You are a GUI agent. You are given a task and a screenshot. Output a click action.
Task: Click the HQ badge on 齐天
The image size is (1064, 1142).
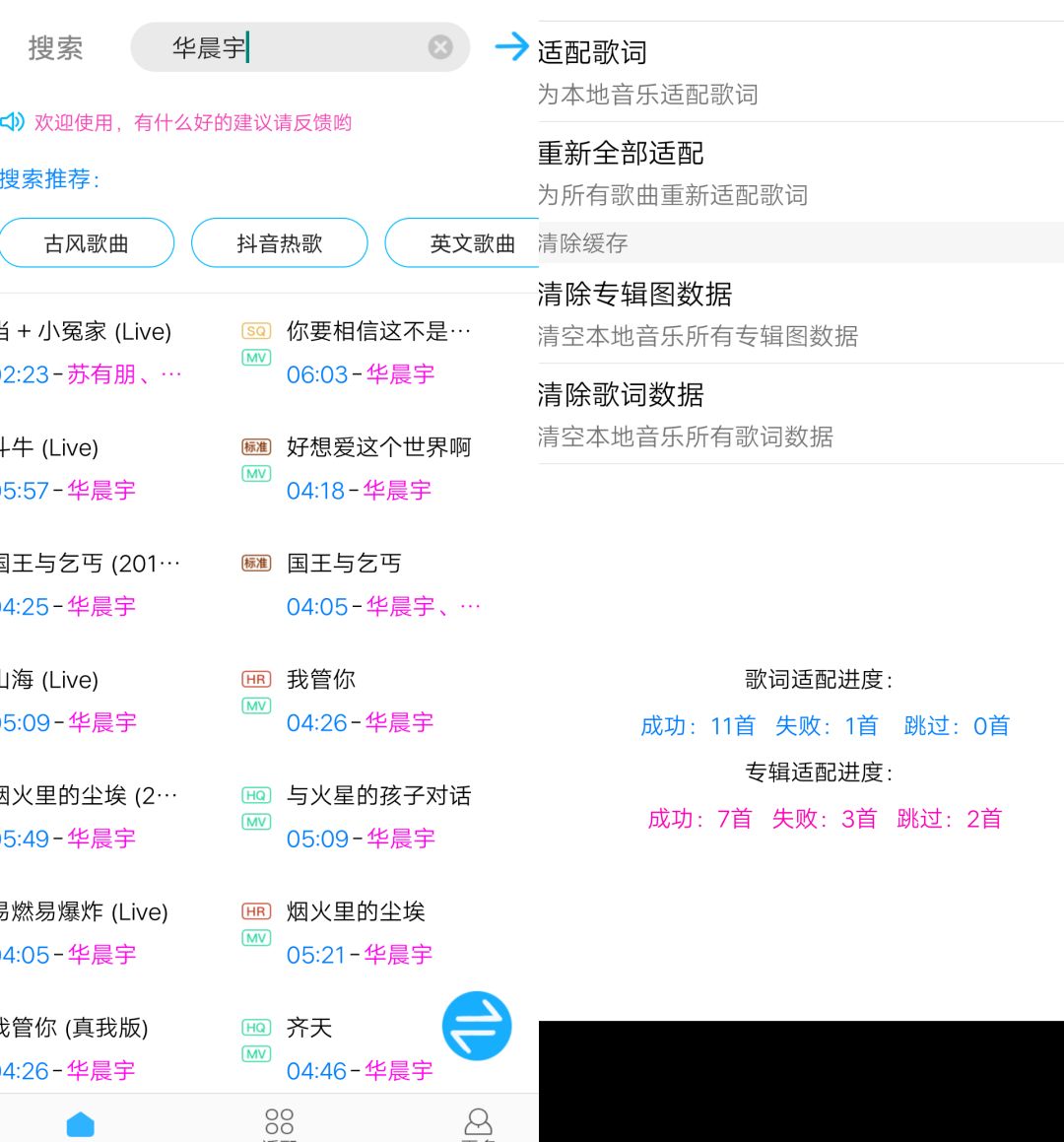pos(255,1028)
